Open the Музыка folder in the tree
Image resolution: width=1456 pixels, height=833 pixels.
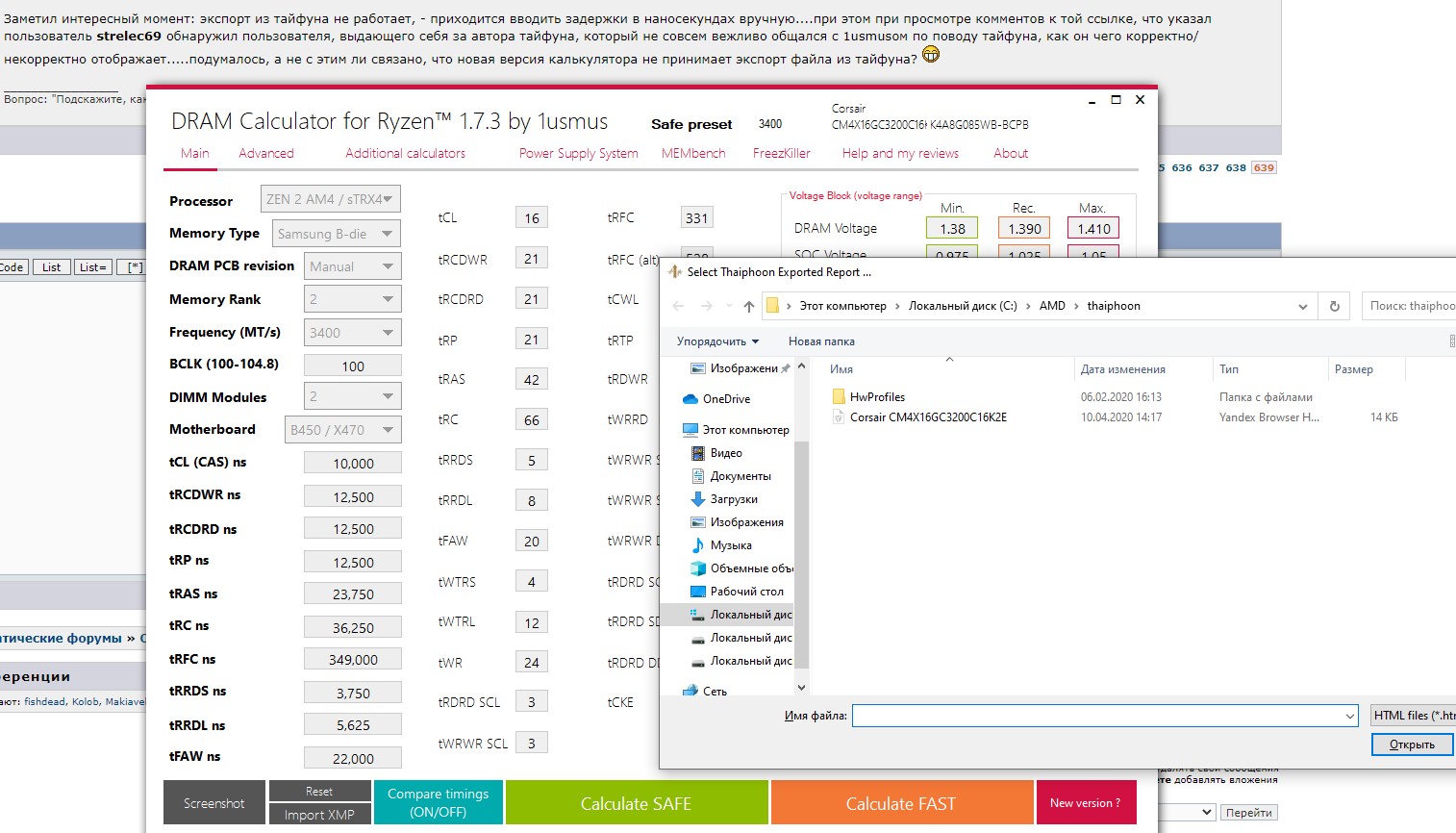[x=721, y=545]
